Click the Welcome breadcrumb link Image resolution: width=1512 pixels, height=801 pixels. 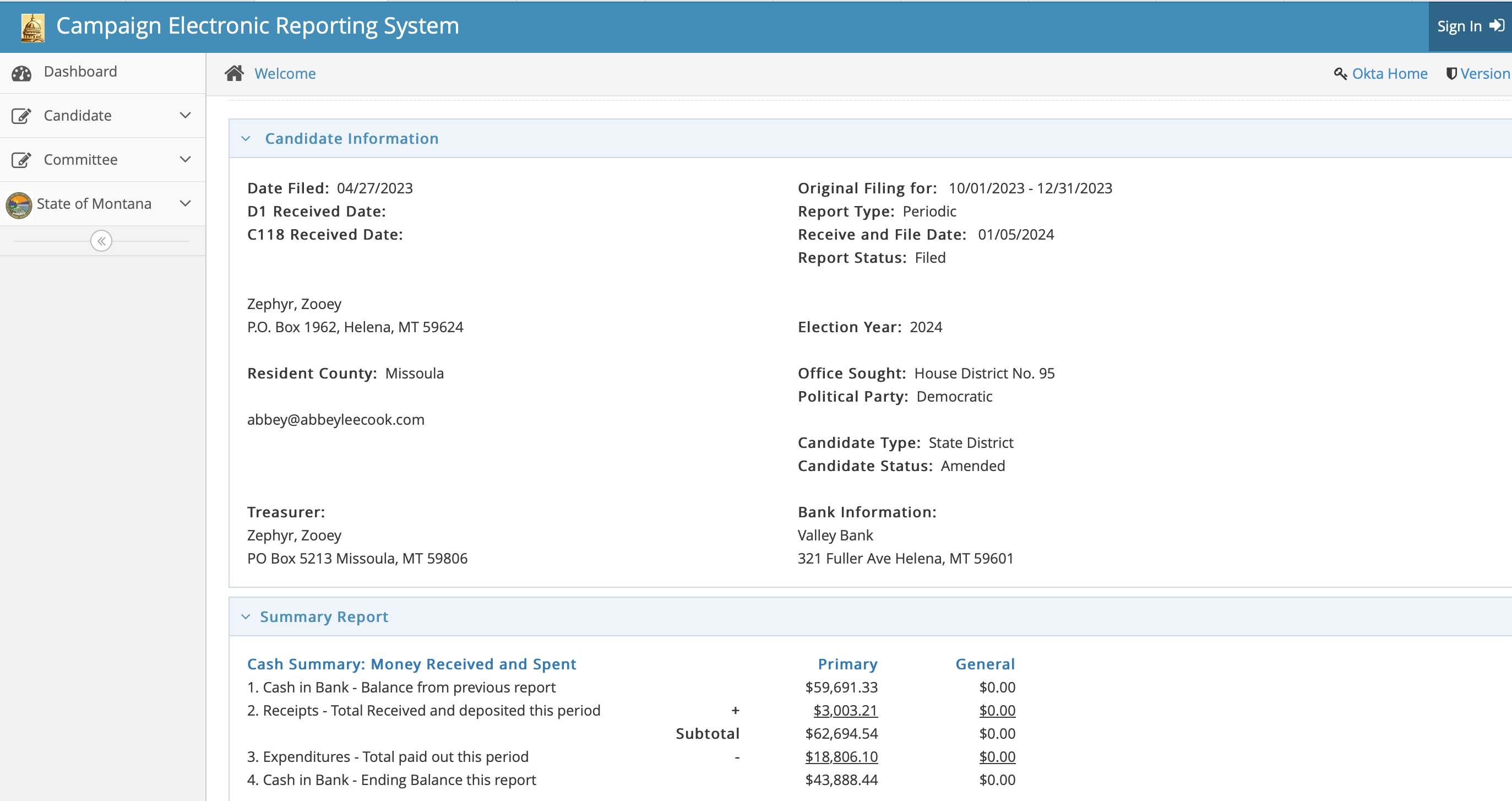285,73
